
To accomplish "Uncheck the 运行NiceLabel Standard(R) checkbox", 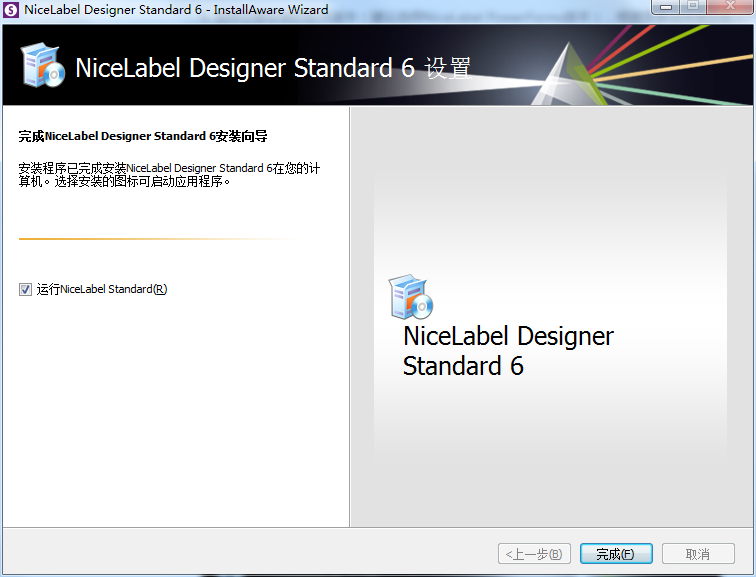I will coord(25,289).
